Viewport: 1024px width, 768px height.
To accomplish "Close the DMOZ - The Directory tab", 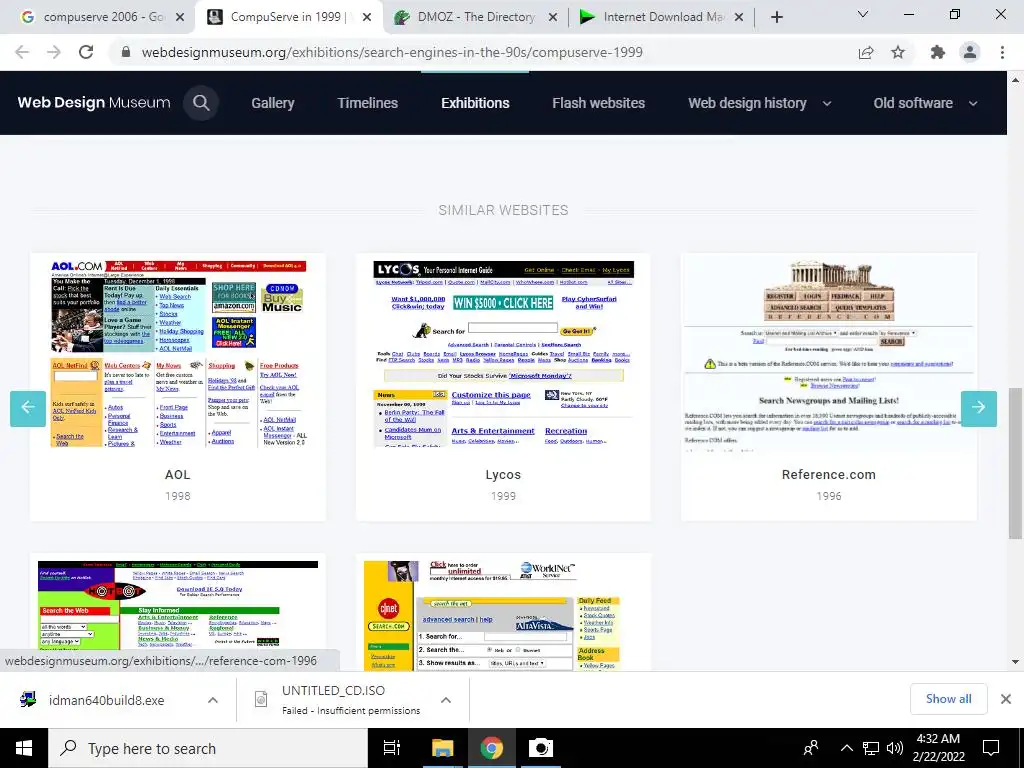I will [x=552, y=17].
